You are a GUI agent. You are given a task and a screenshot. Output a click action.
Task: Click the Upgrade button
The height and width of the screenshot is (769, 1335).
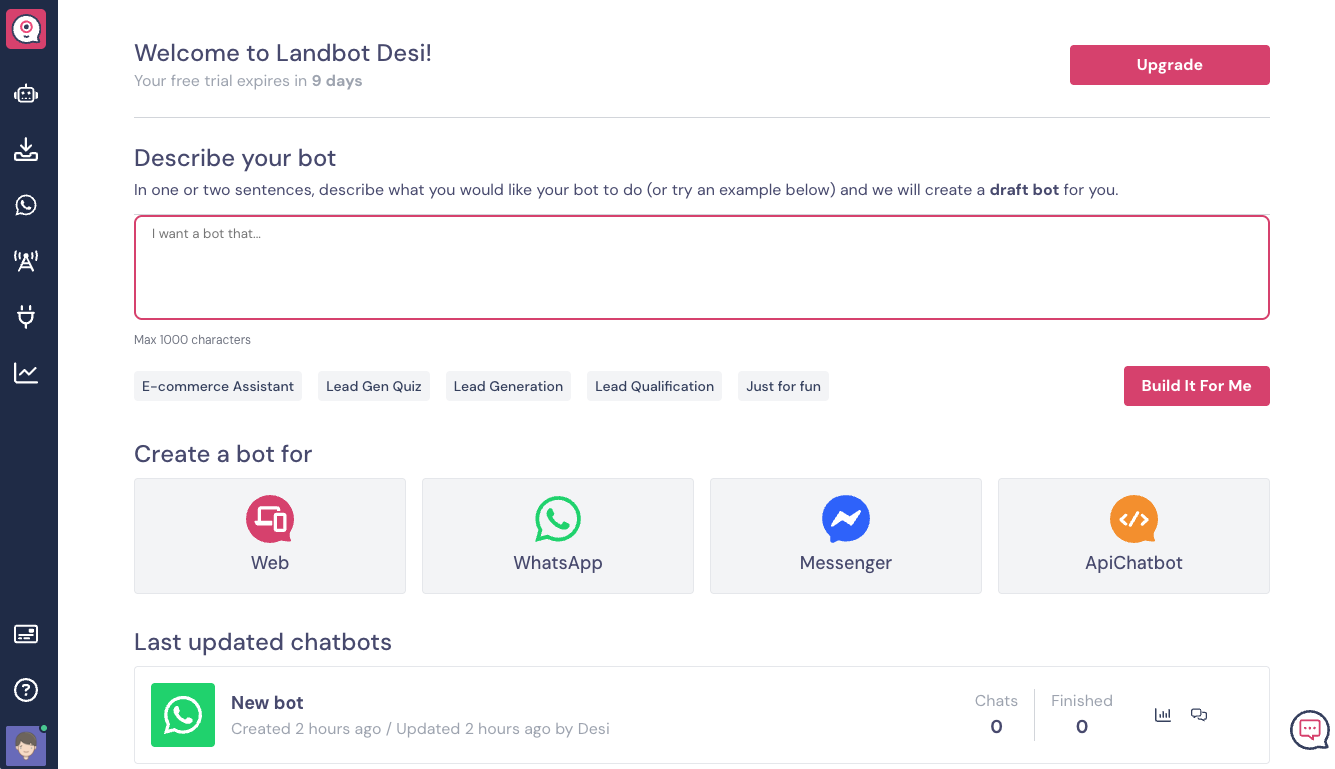pyautogui.click(x=1169, y=65)
